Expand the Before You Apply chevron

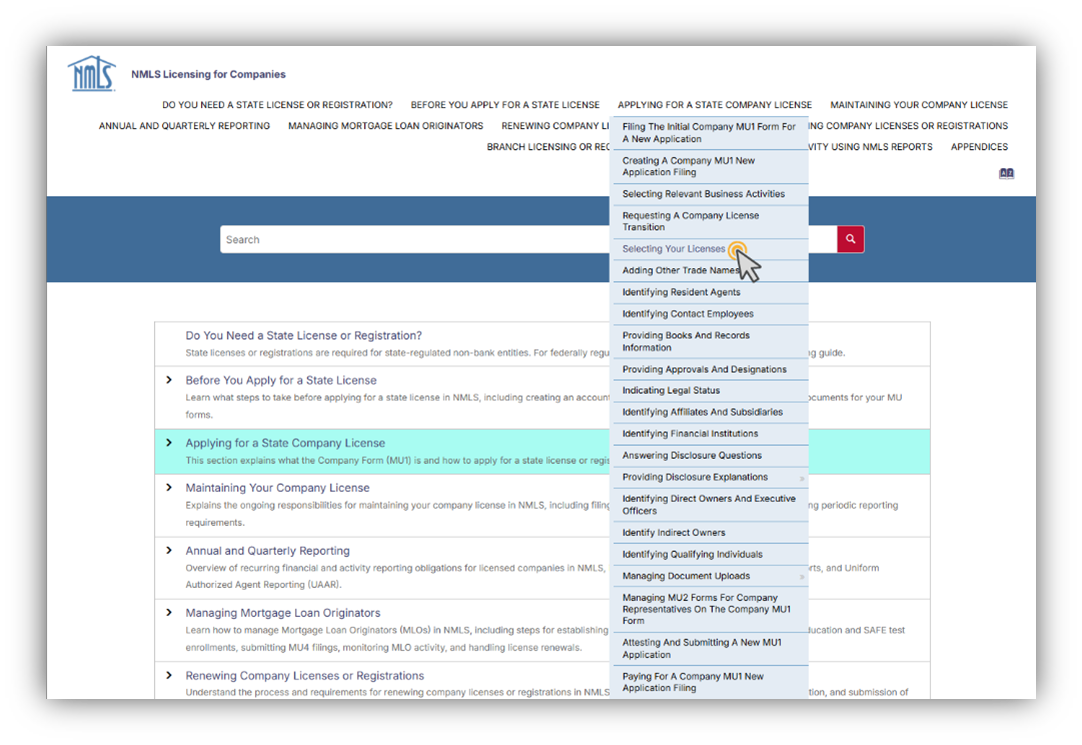pyautogui.click(x=169, y=380)
